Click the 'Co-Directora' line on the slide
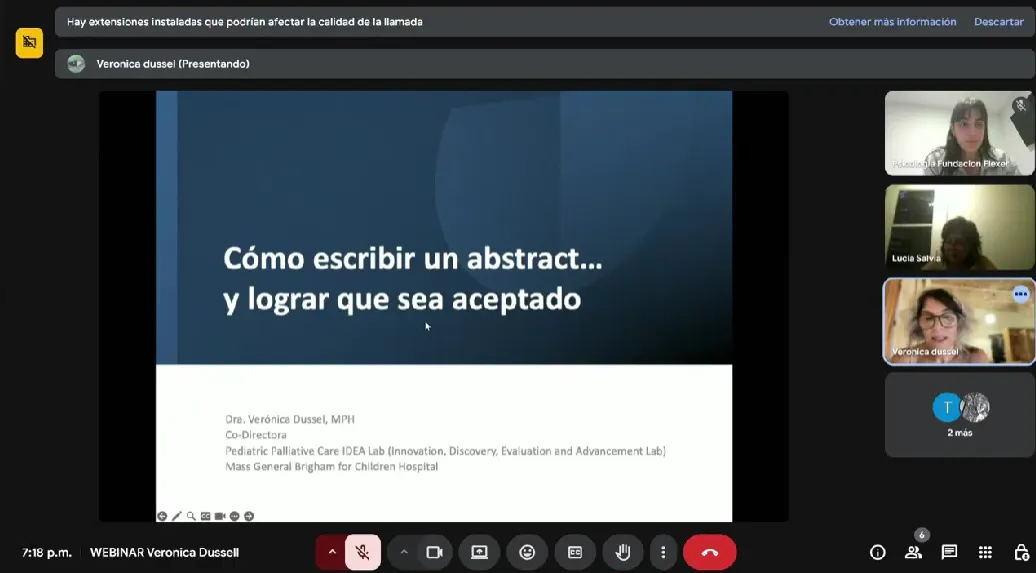 [256, 435]
